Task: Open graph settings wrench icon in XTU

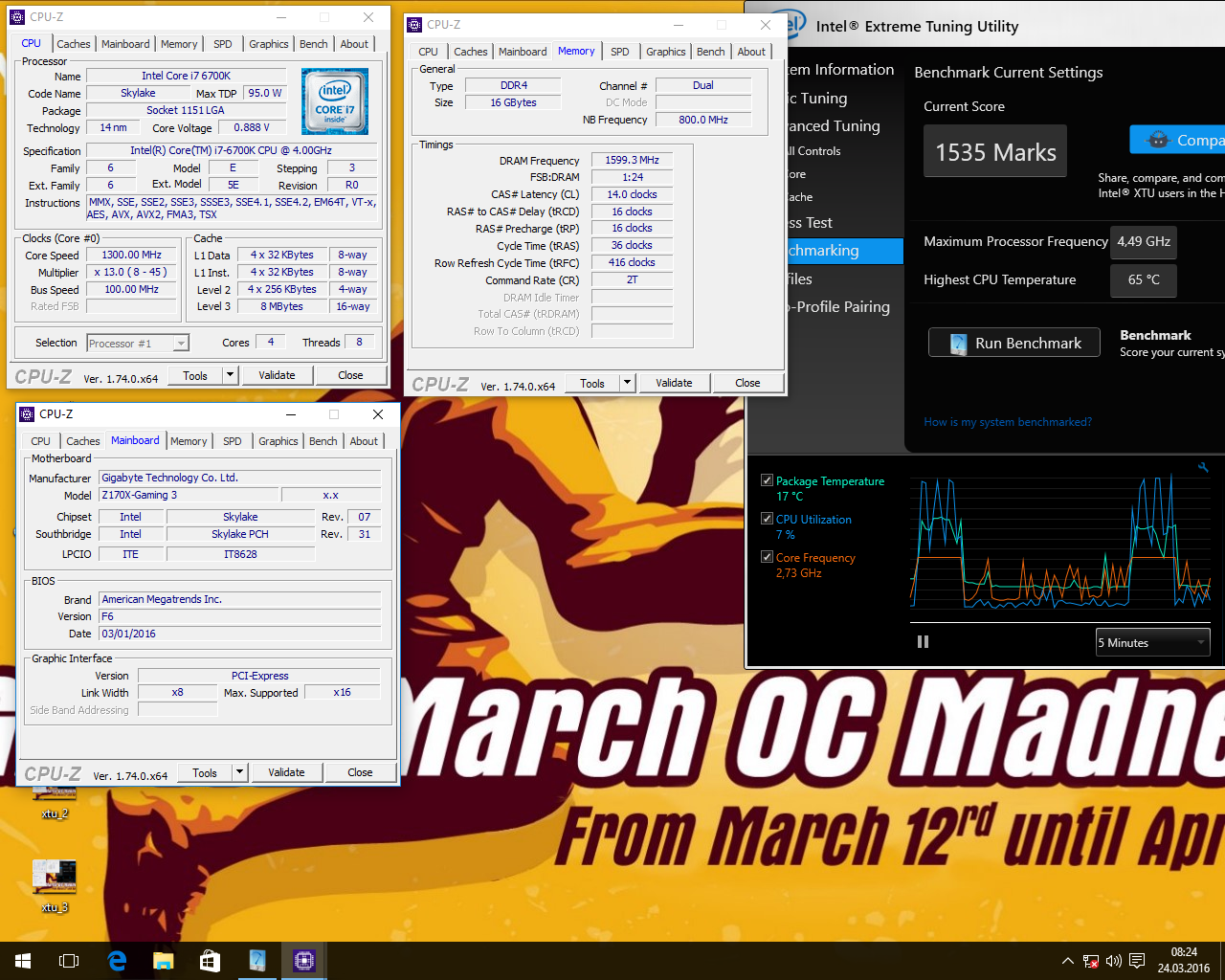Action: click(1203, 467)
